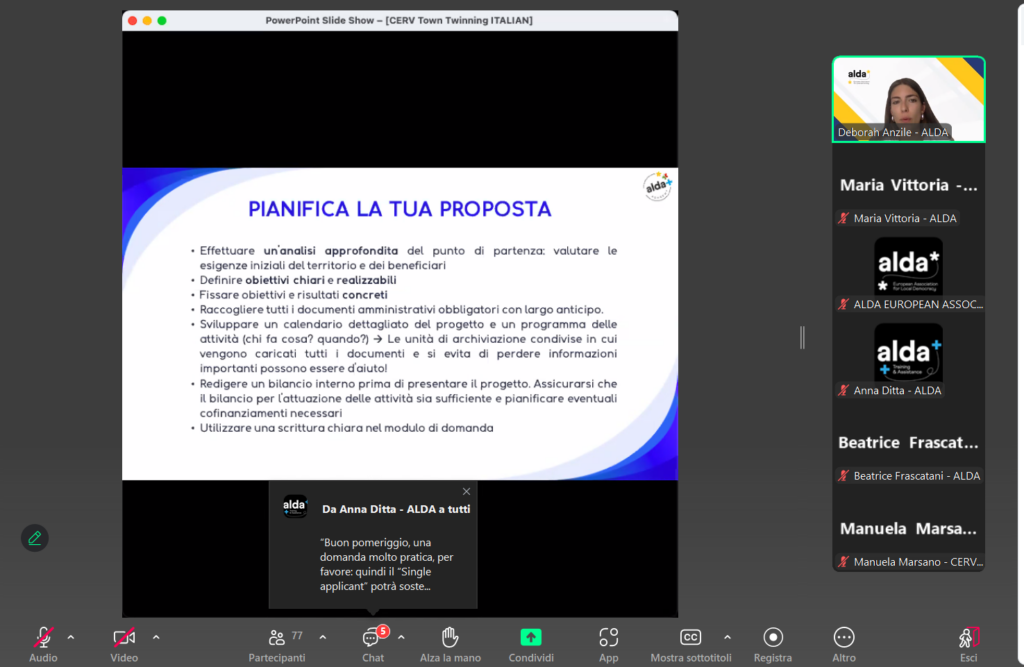Click the panel resize divider handle

802,338
